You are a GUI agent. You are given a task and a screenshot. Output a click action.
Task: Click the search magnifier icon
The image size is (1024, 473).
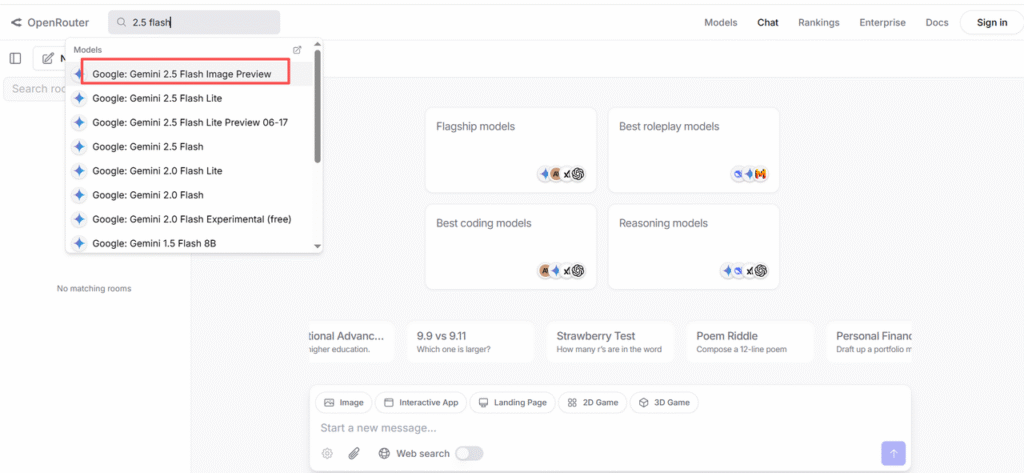121,22
